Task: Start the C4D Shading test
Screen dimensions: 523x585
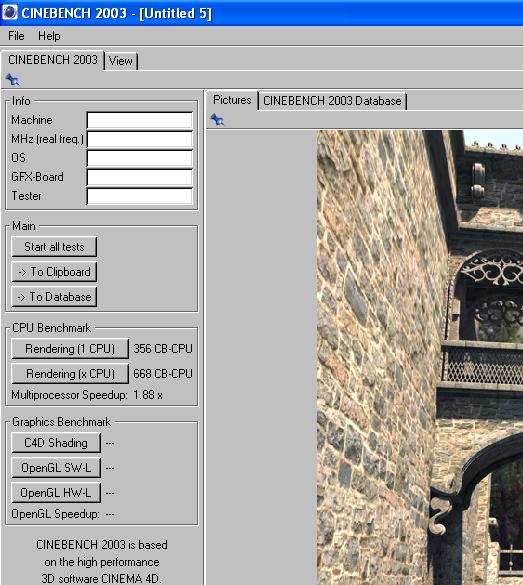Action: (56, 443)
